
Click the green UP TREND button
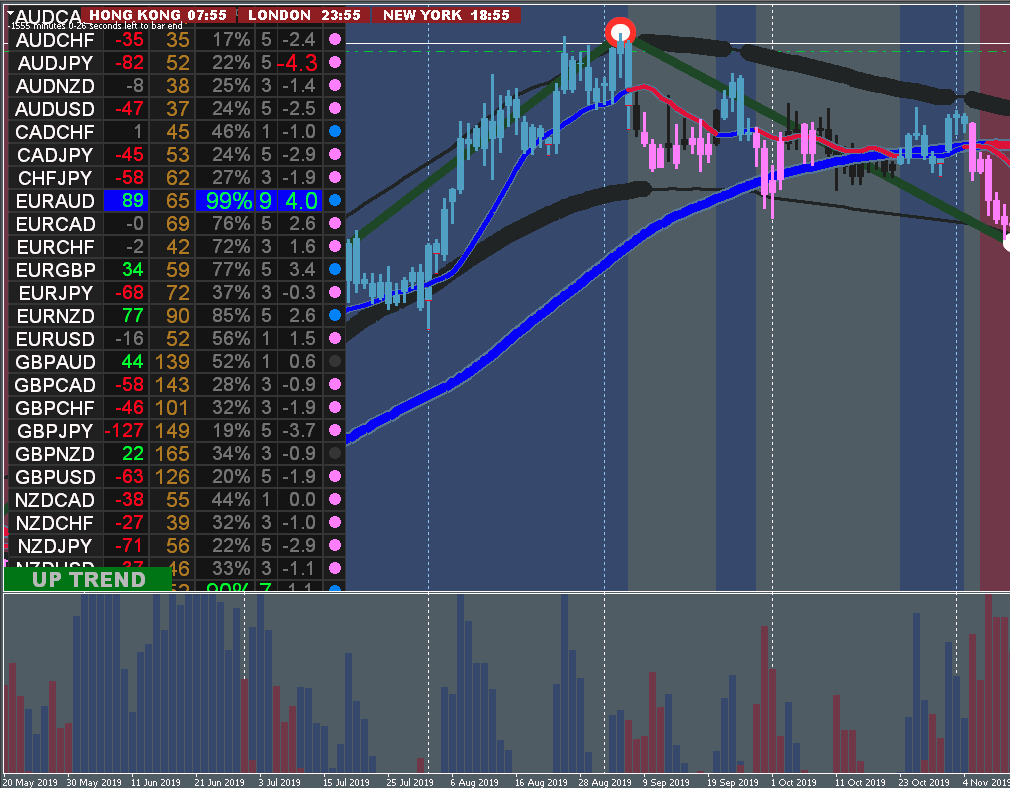88,579
